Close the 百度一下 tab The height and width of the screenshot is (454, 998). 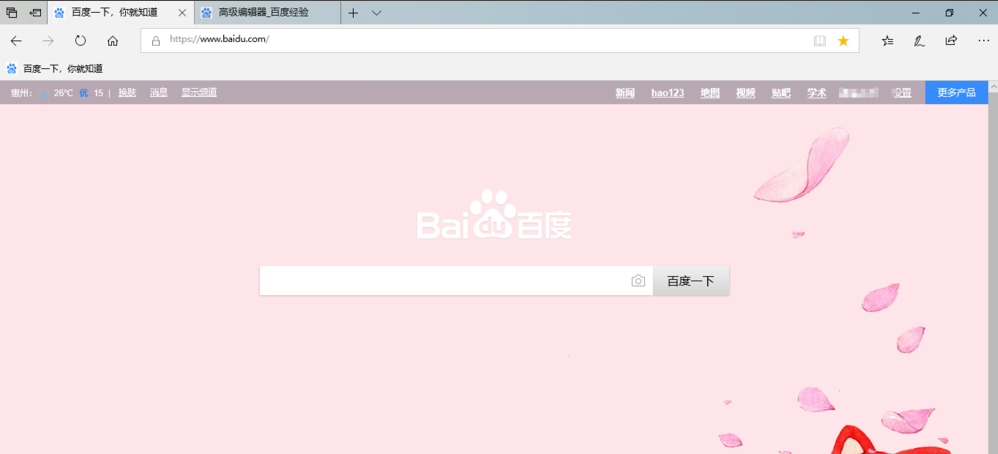click(182, 13)
